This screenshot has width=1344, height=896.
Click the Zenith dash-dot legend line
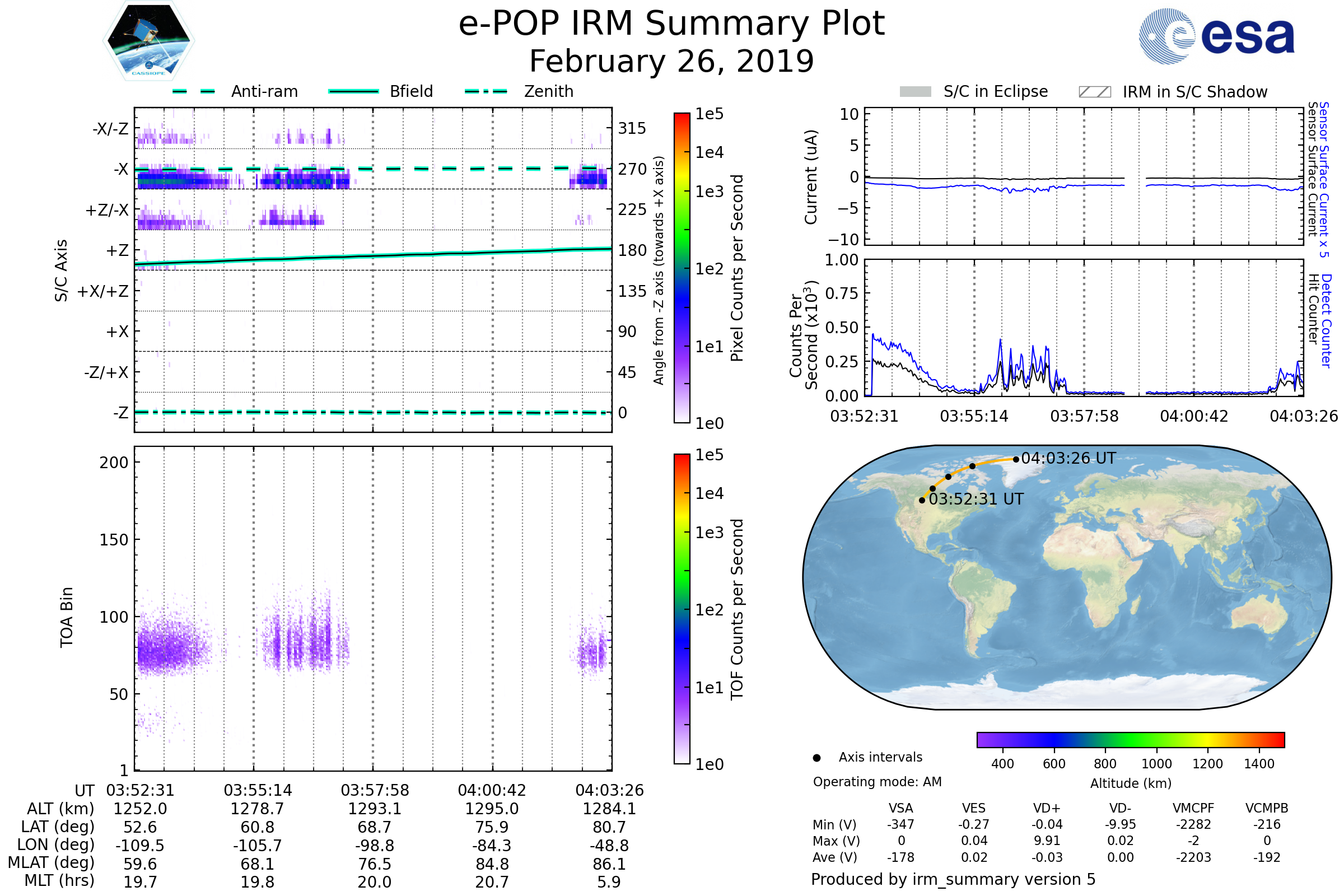[x=486, y=91]
